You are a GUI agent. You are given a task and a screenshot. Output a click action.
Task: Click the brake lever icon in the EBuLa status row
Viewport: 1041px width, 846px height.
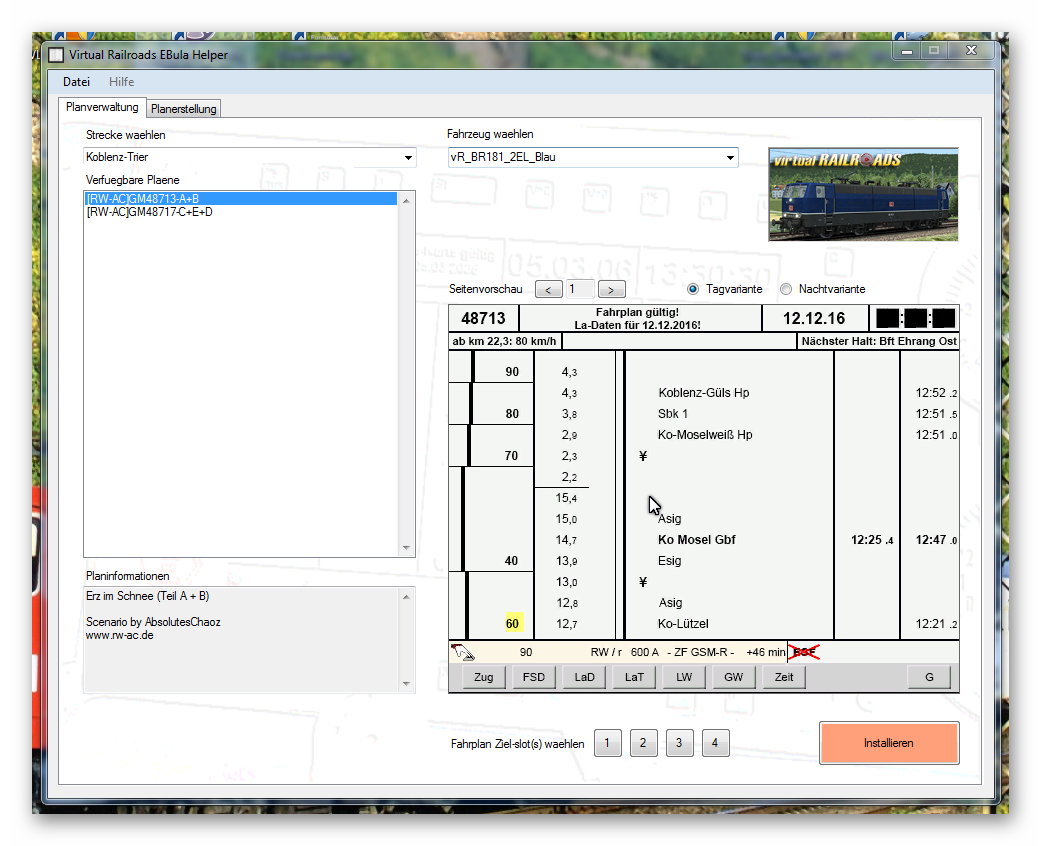pyautogui.click(x=464, y=653)
